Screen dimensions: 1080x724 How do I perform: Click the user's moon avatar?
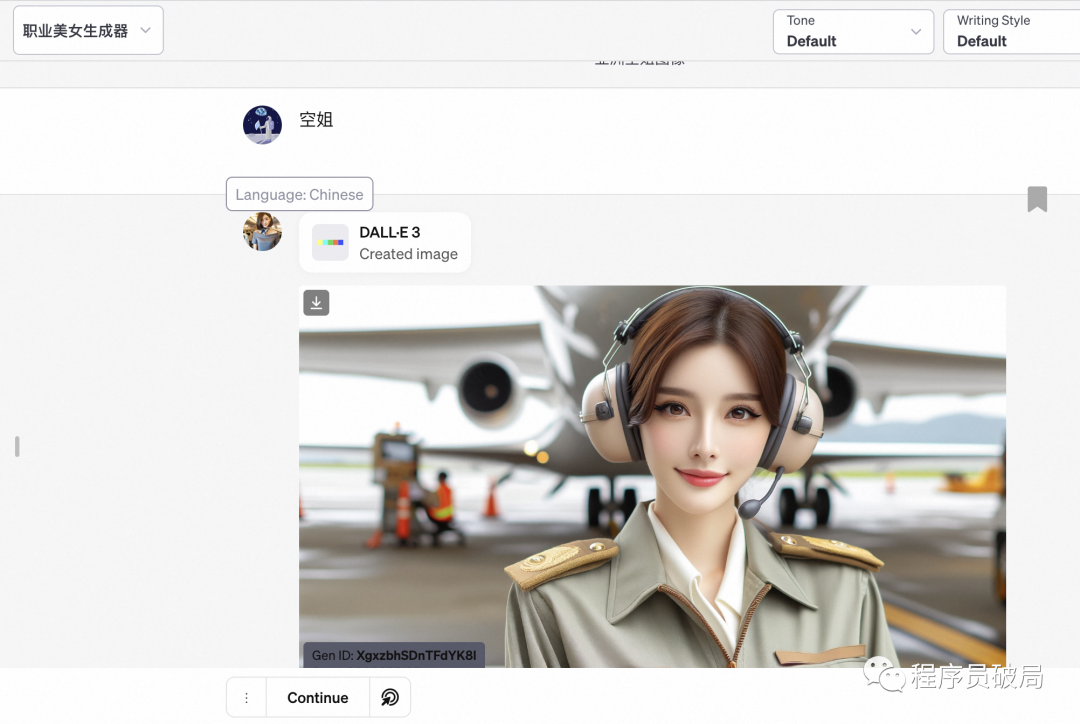click(x=262, y=125)
